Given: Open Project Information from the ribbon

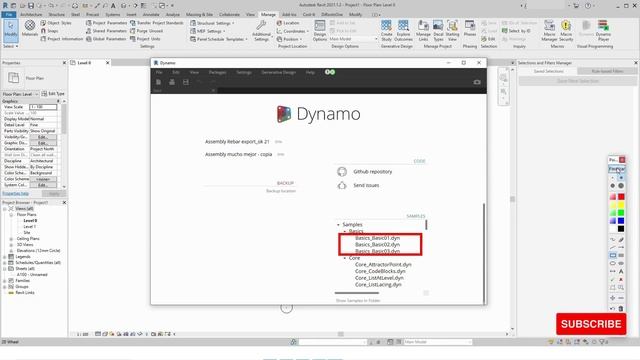Looking at the screenshot, I should pos(62,39).
